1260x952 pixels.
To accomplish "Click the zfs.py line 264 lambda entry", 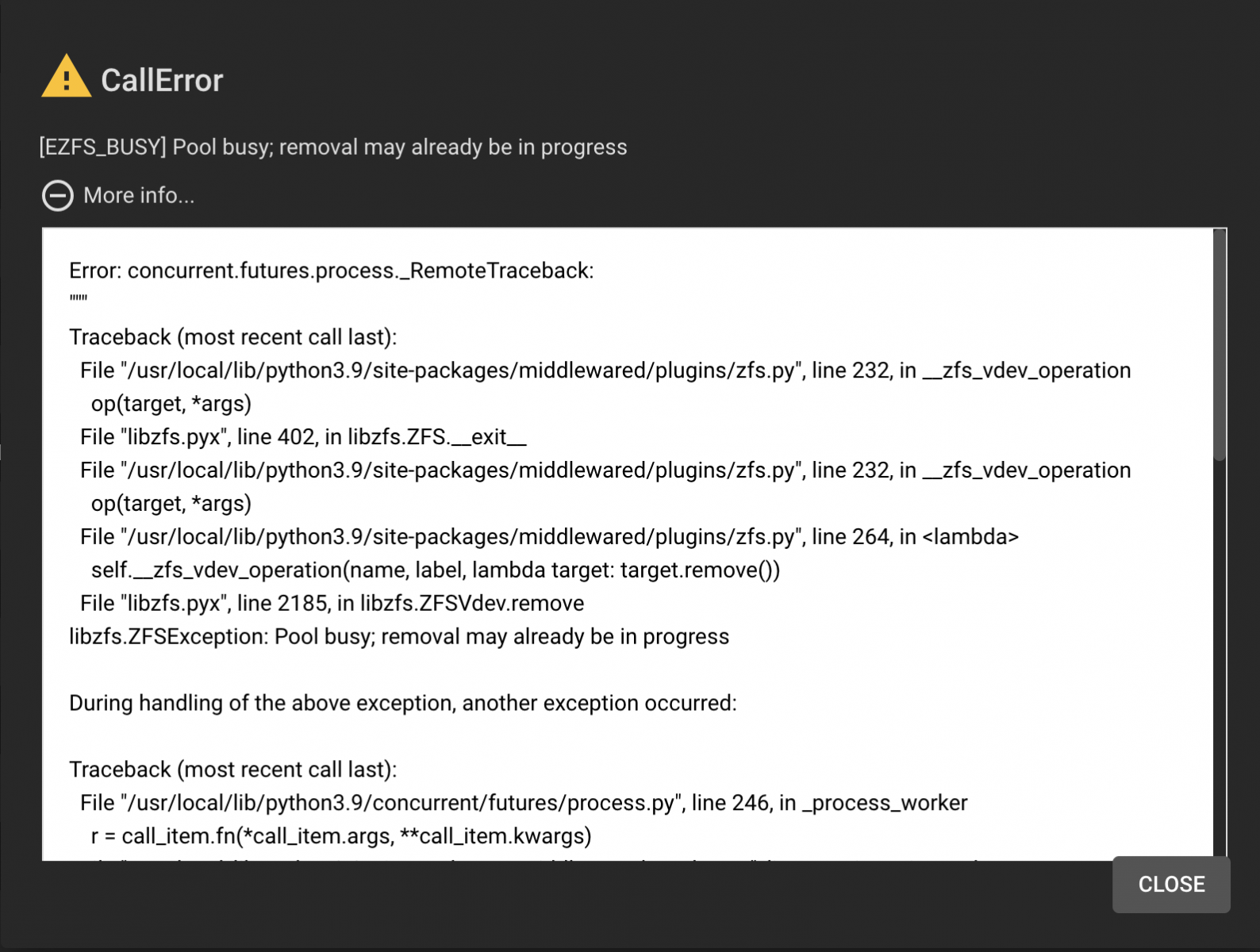I will [x=549, y=537].
